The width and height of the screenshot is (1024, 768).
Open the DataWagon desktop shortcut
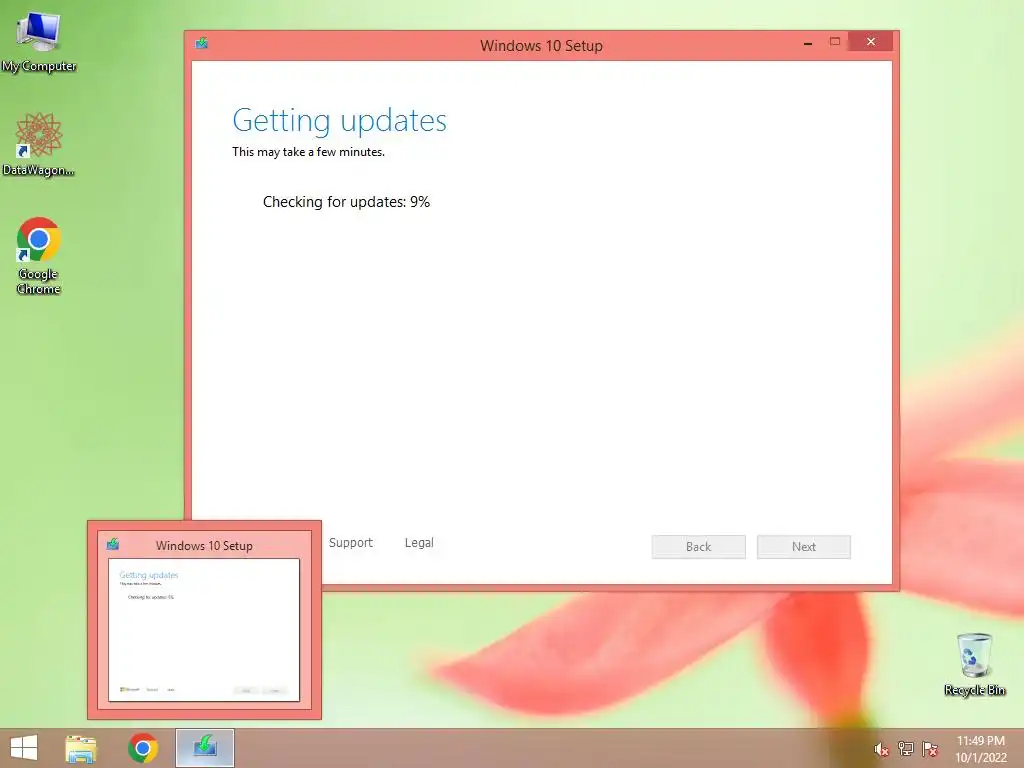coord(39,144)
